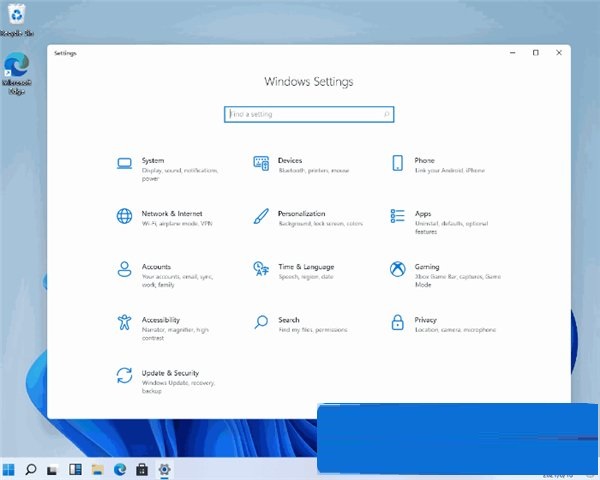Open Microsoft Store from the taskbar

(x=142, y=468)
